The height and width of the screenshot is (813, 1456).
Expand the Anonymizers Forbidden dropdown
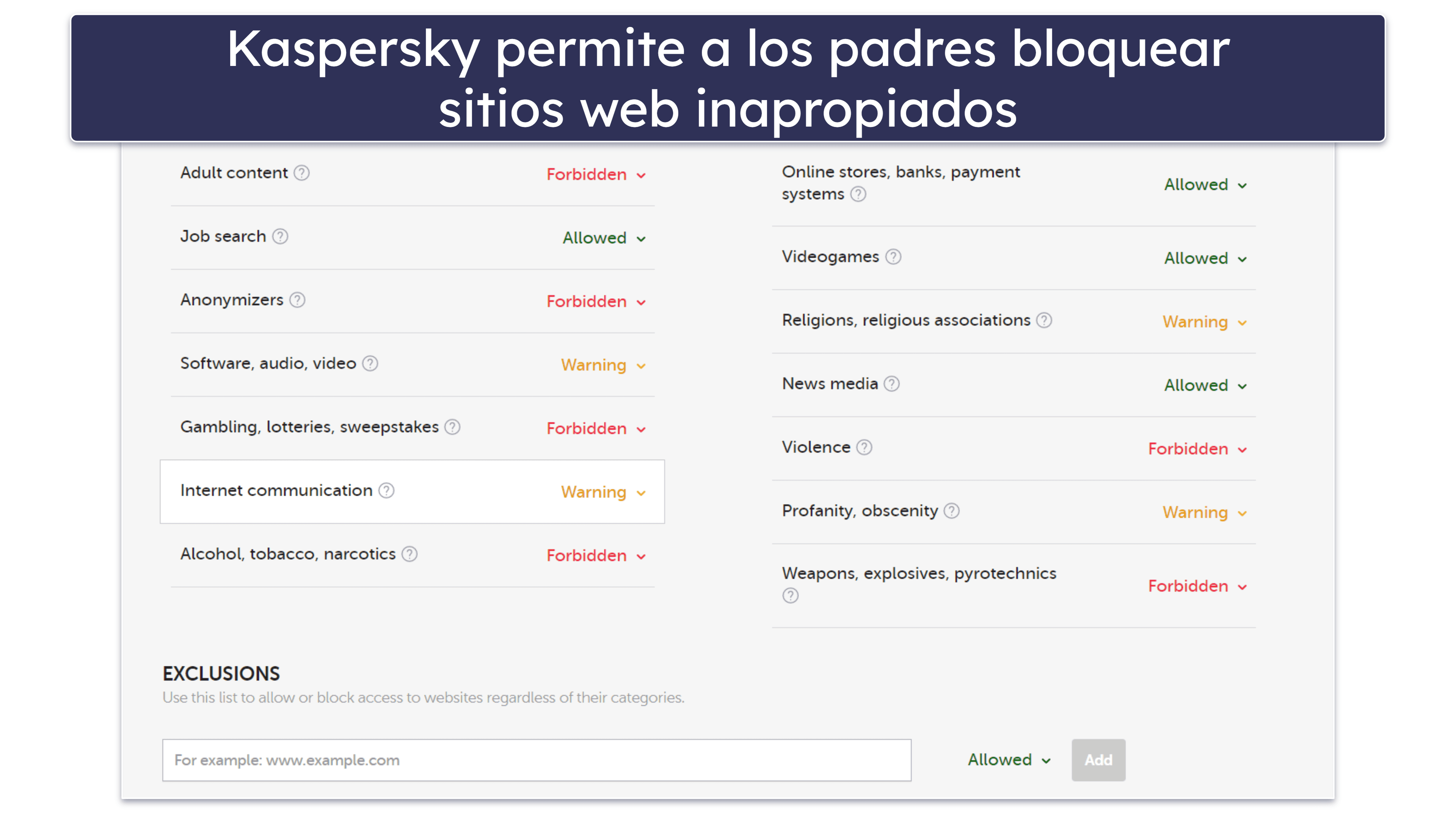click(596, 302)
